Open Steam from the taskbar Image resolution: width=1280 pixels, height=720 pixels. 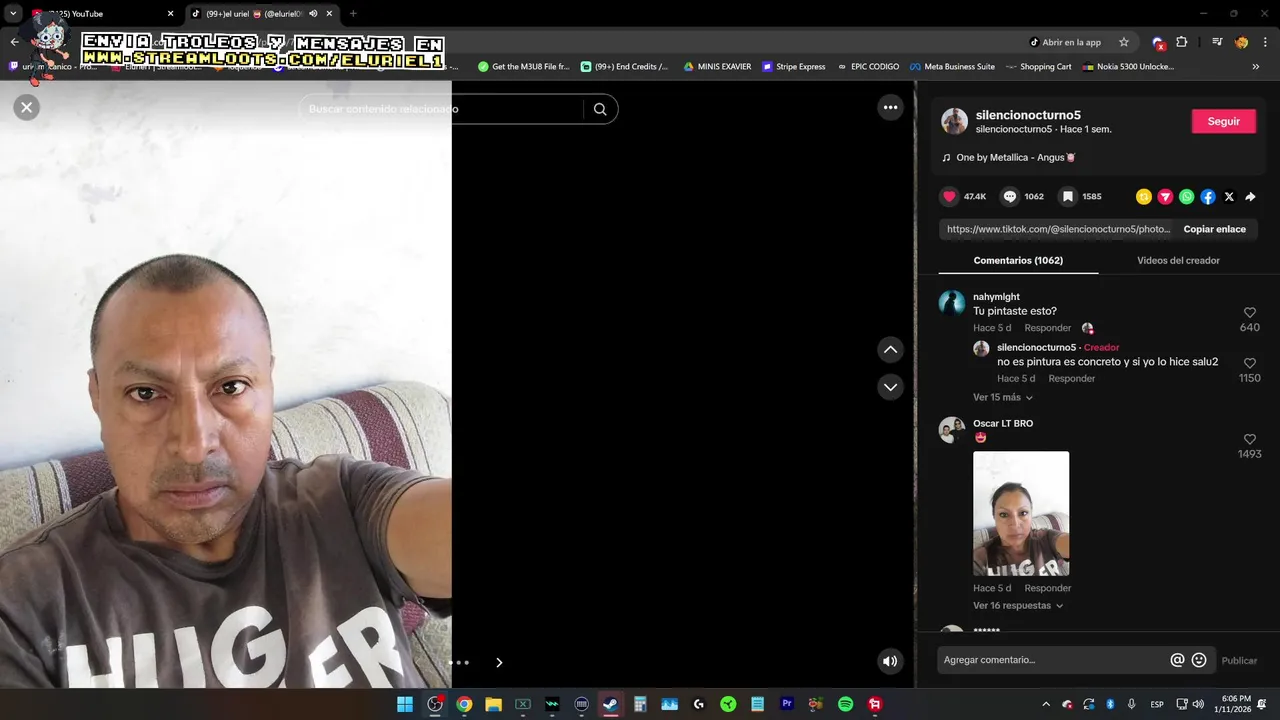tap(610, 704)
